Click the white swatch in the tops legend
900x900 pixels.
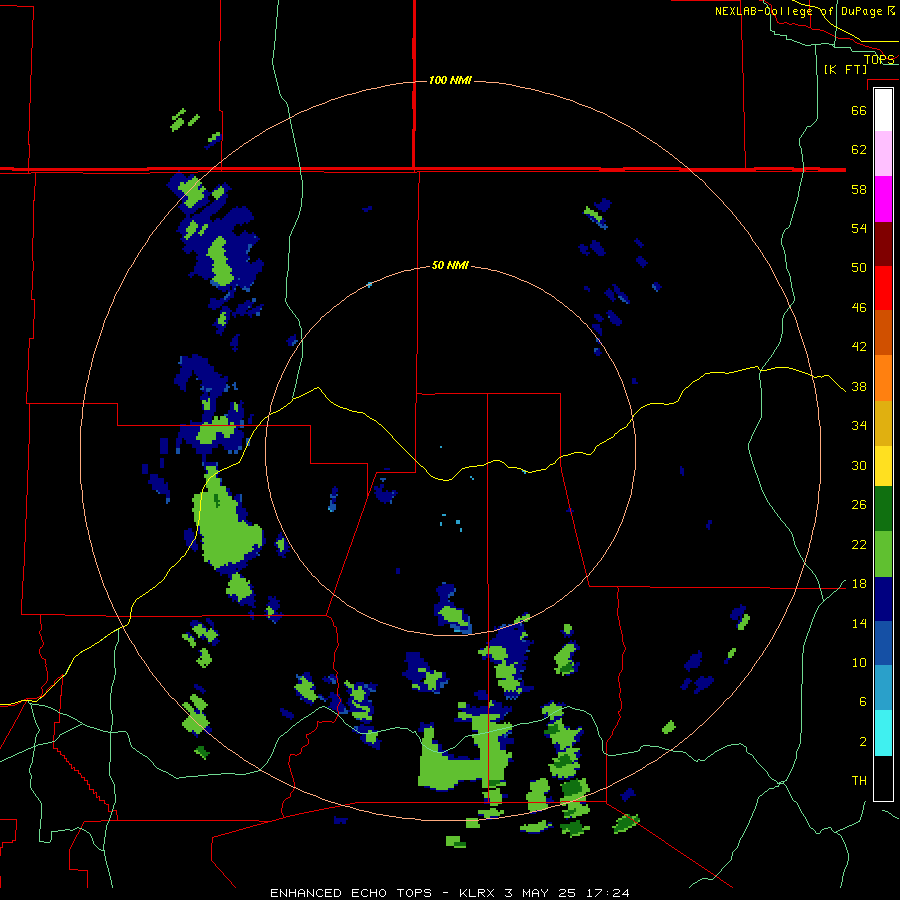click(883, 110)
